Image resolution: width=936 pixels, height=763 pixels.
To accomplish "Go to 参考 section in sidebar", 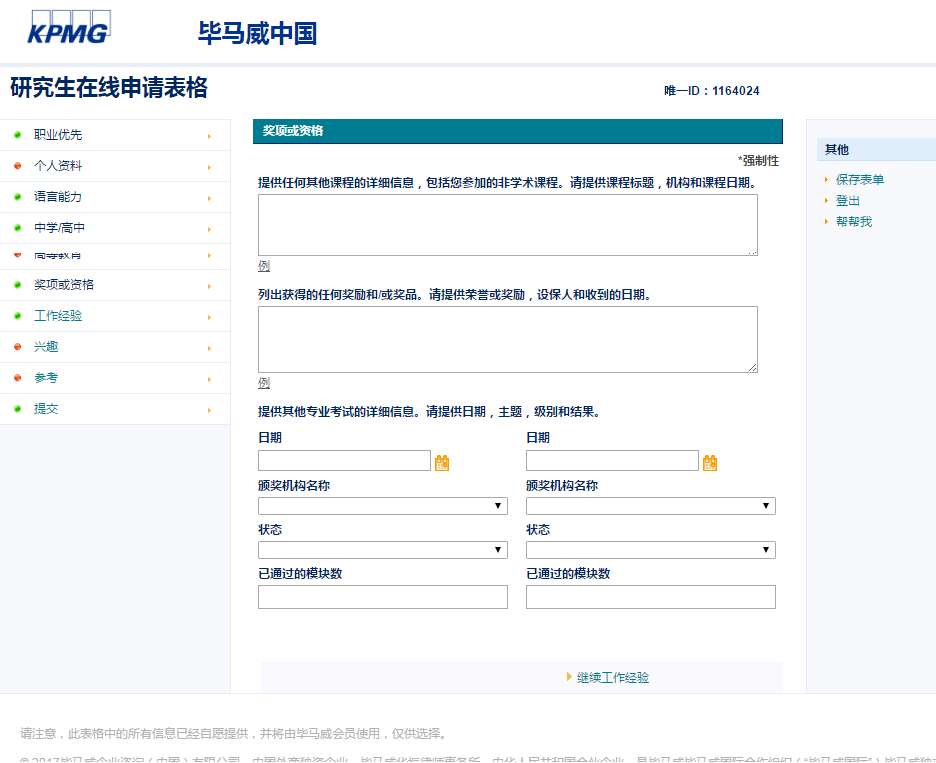I will point(46,378).
